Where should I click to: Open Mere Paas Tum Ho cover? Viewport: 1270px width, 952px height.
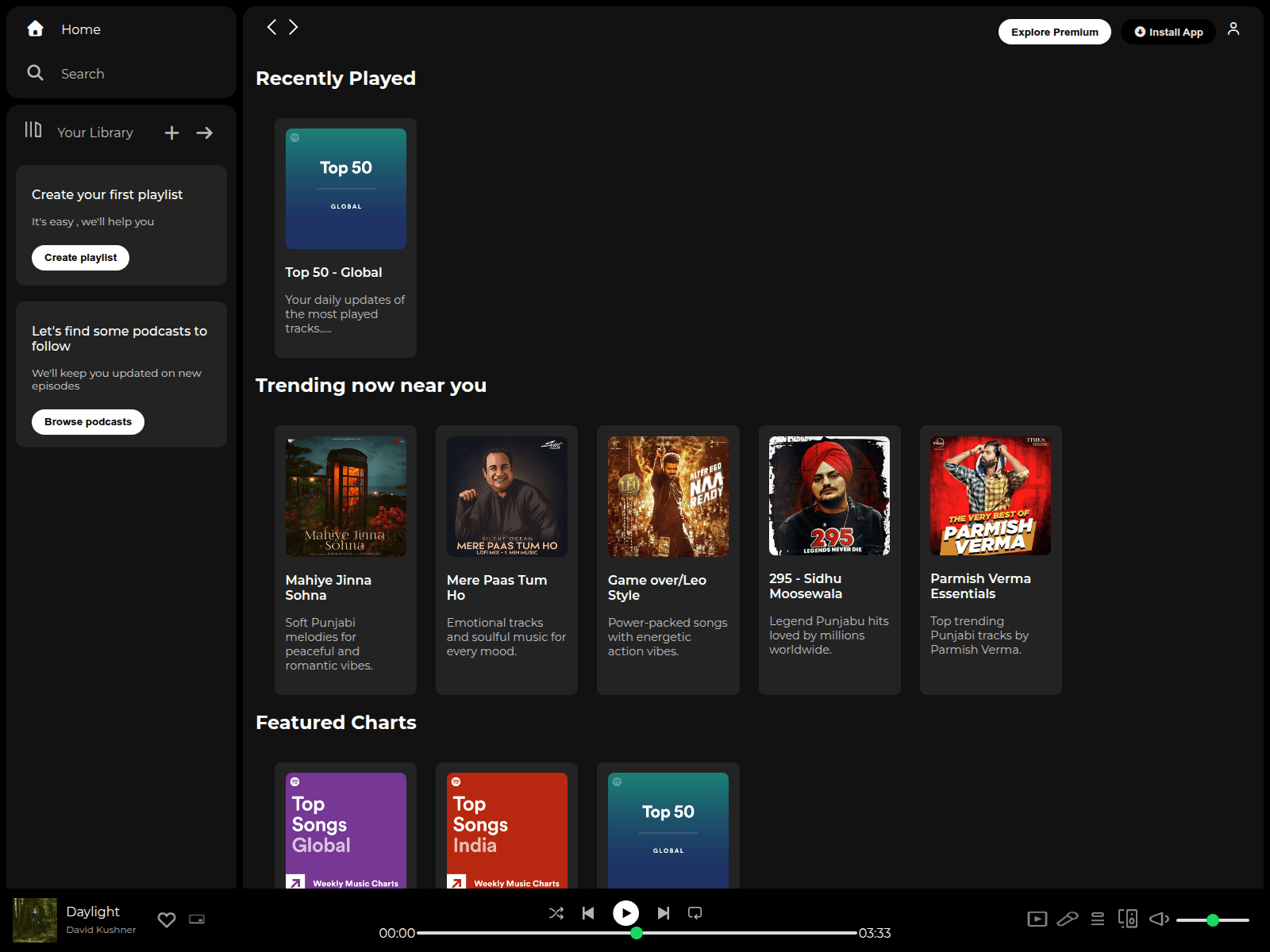tap(507, 497)
